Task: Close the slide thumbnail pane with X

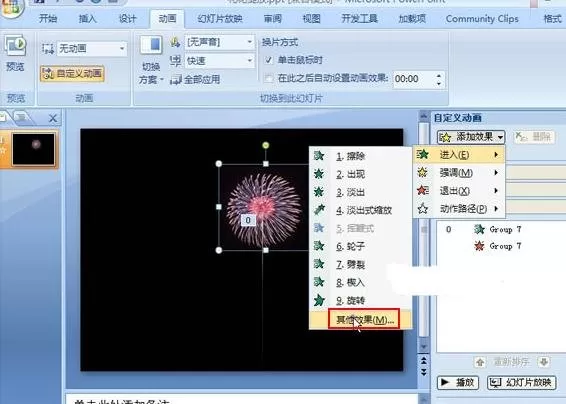Action: (53, 118)
